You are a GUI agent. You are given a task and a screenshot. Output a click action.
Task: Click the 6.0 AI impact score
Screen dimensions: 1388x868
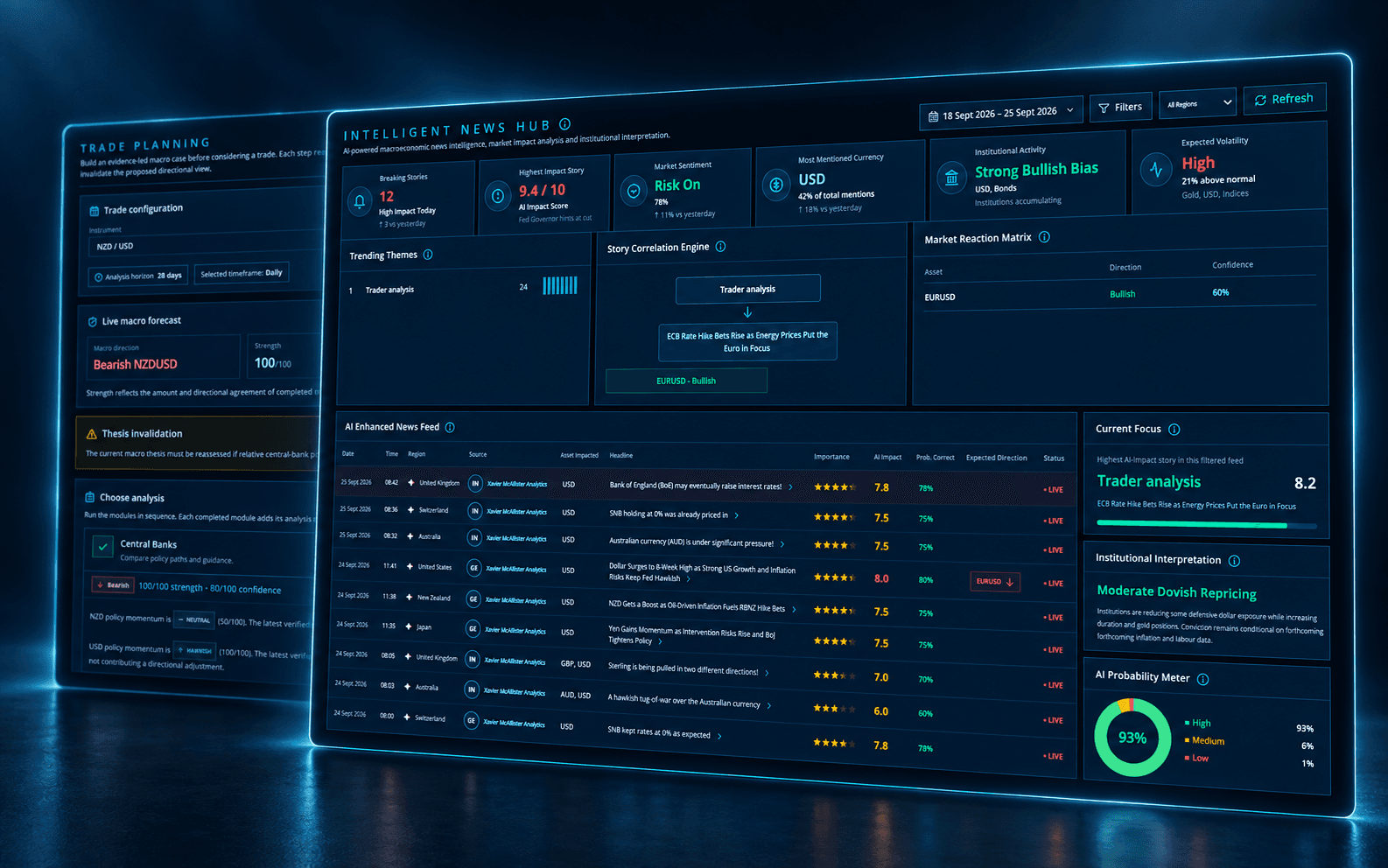pos(881,711)
